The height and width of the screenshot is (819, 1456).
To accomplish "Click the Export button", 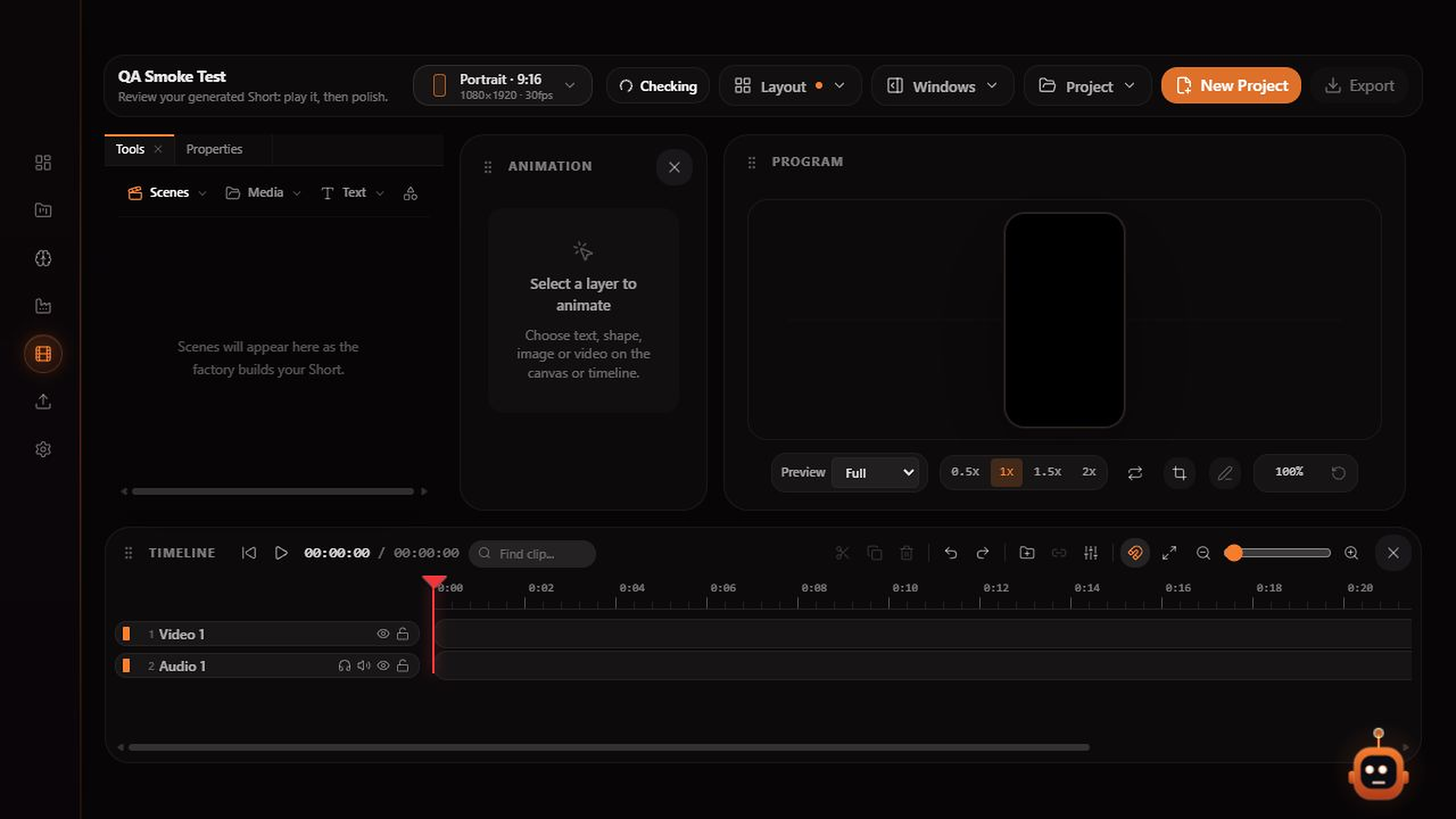I will [1359, 85].
